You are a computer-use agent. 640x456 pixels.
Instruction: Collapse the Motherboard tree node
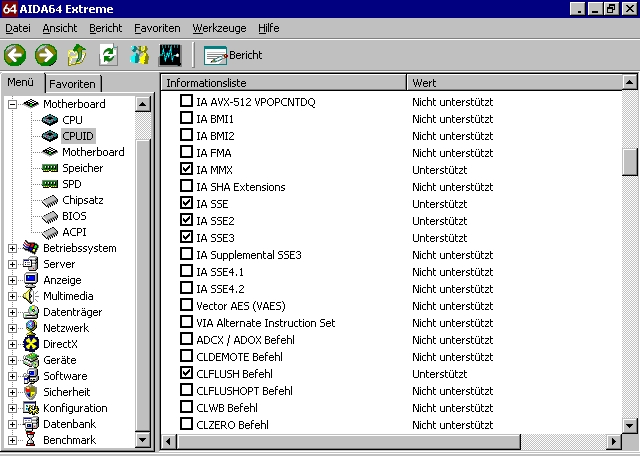point(12,104)
